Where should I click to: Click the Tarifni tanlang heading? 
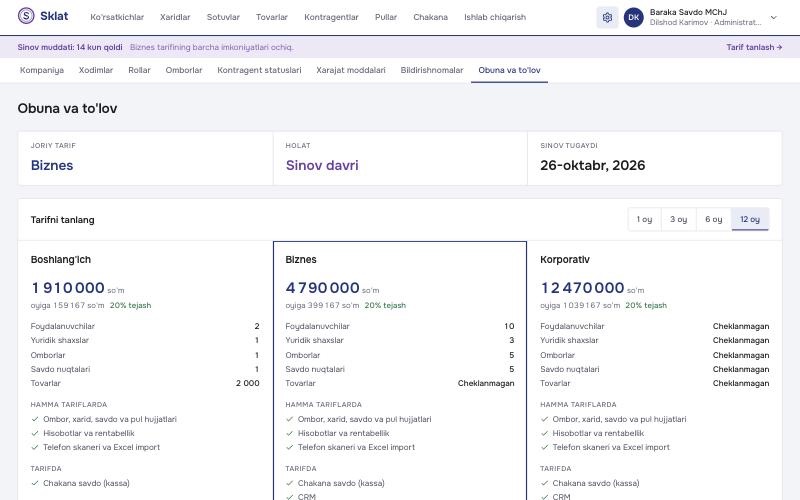62,220
